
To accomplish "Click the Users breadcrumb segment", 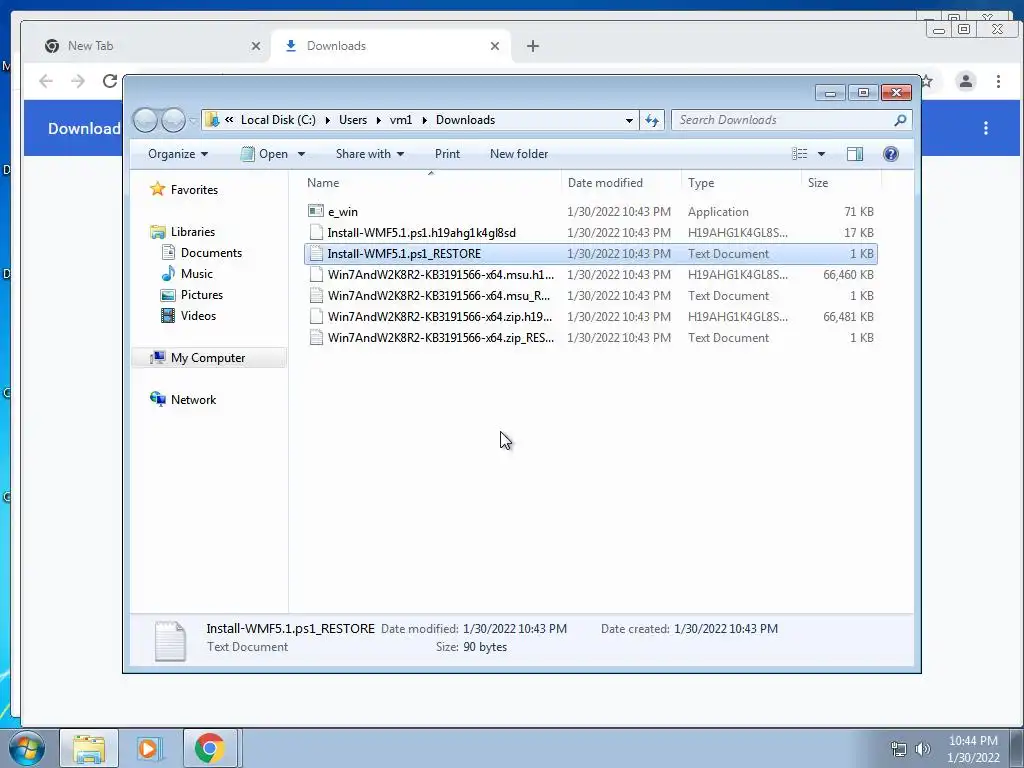I will [x=353, y=120].
